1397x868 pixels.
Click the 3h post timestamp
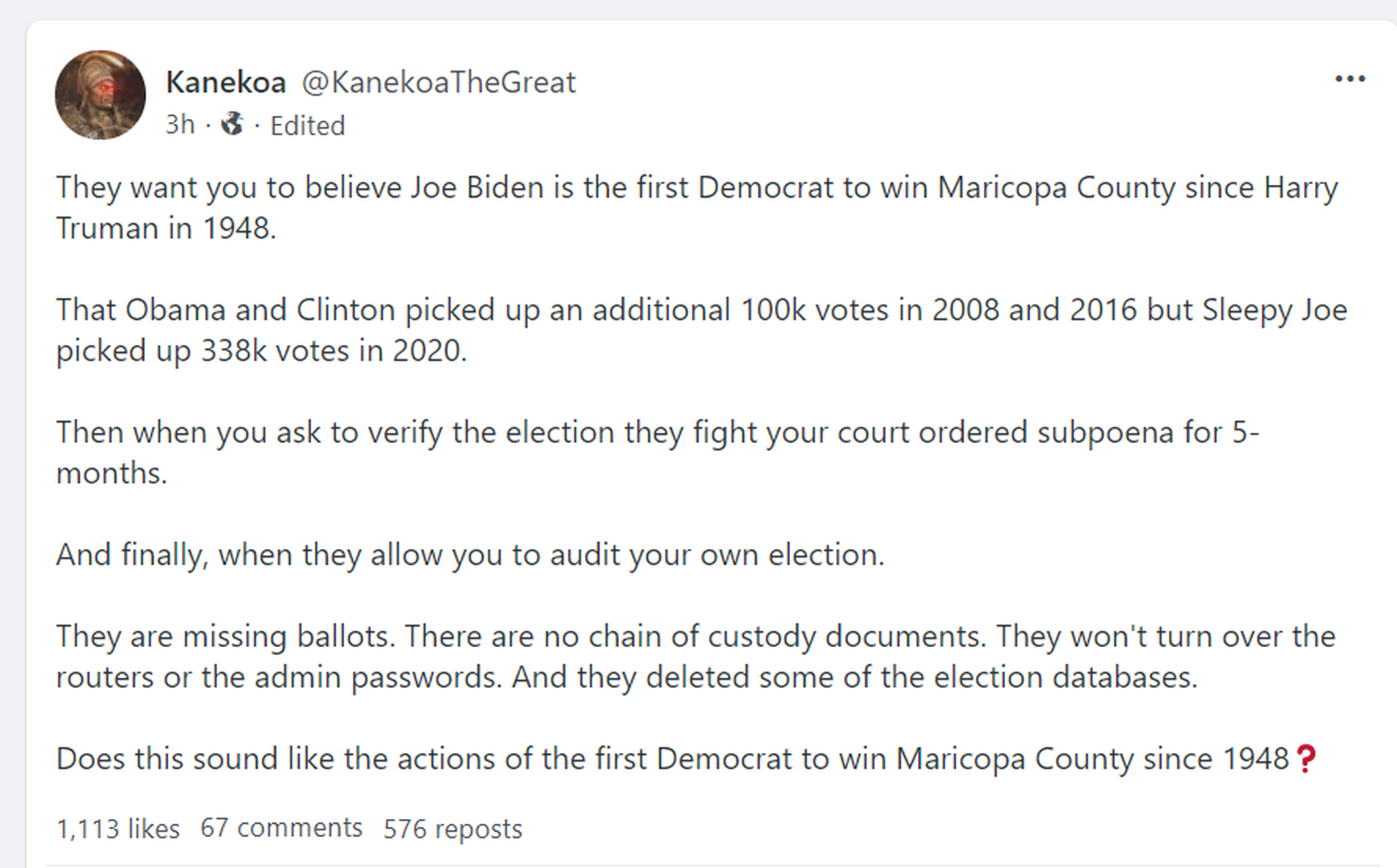(180, 125)
